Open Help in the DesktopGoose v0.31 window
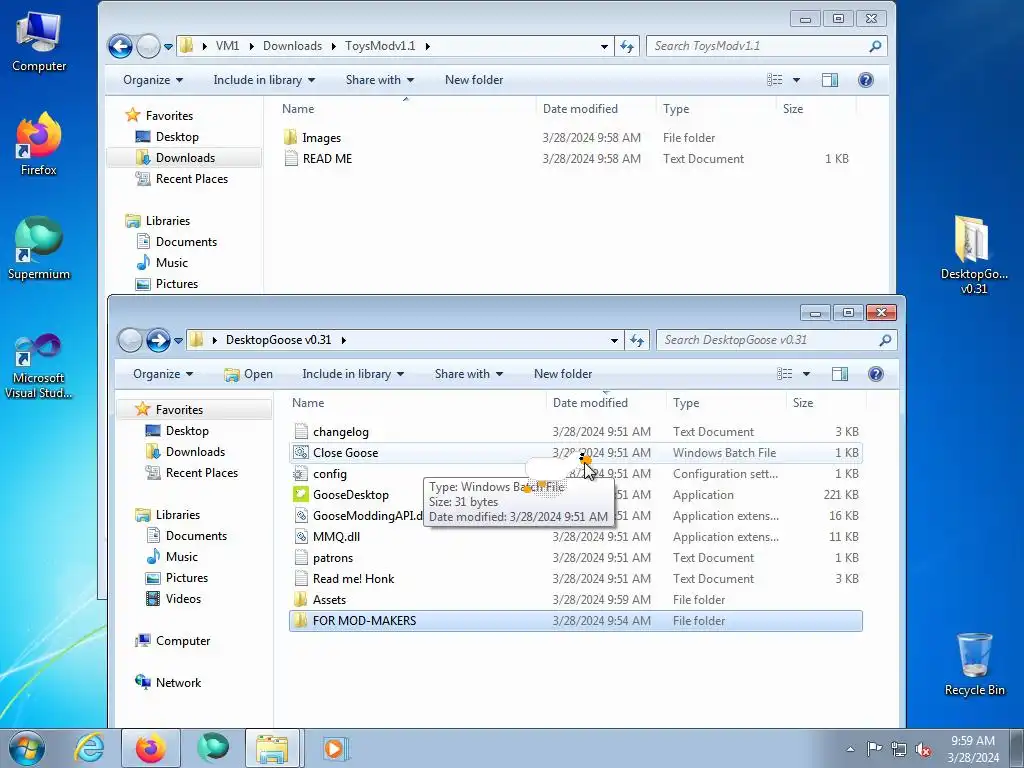This screenshot has width=1024, height=768. tap(876, 374)
